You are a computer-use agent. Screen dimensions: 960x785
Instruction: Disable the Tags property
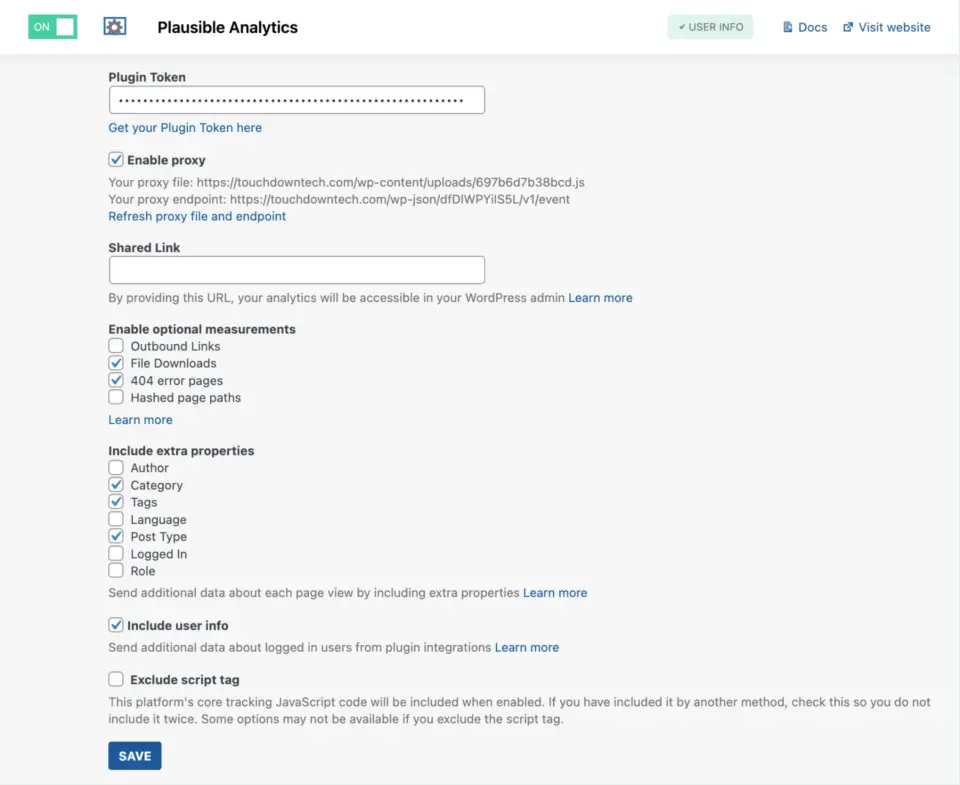[116, 501]
